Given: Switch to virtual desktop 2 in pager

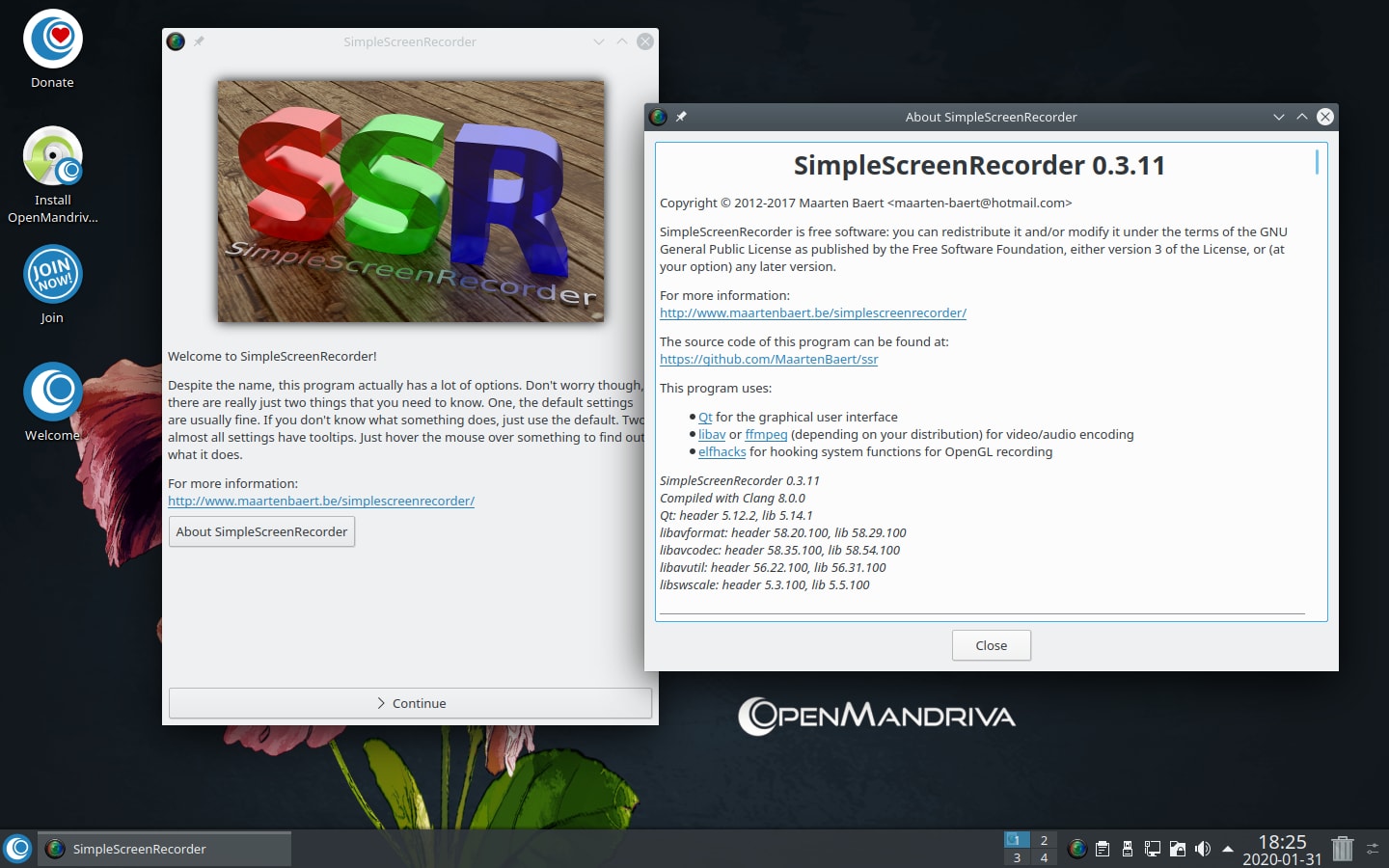Looking at the screenshot, I should pyautogui.click(x=1044, y=840).
